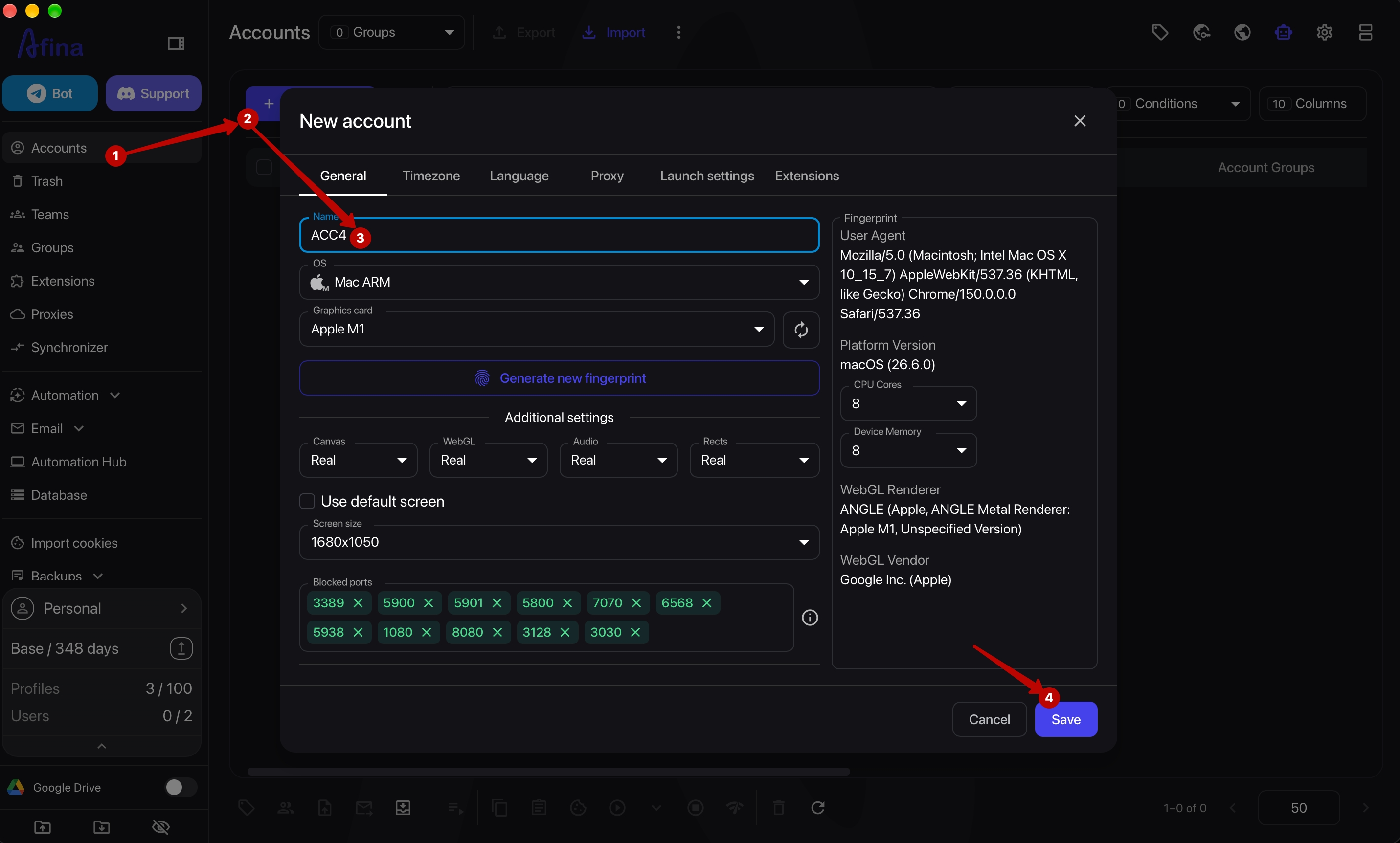Switch to the Proxy tab

click(x=607, y=176)
